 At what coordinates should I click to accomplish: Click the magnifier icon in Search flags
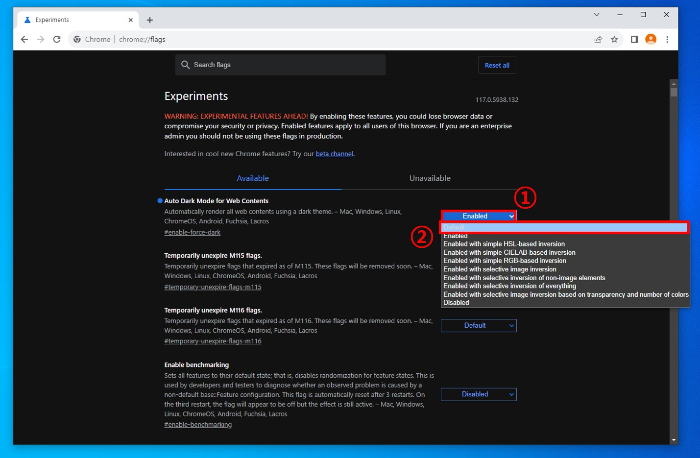pyautogui.click(x=185, y=65)
